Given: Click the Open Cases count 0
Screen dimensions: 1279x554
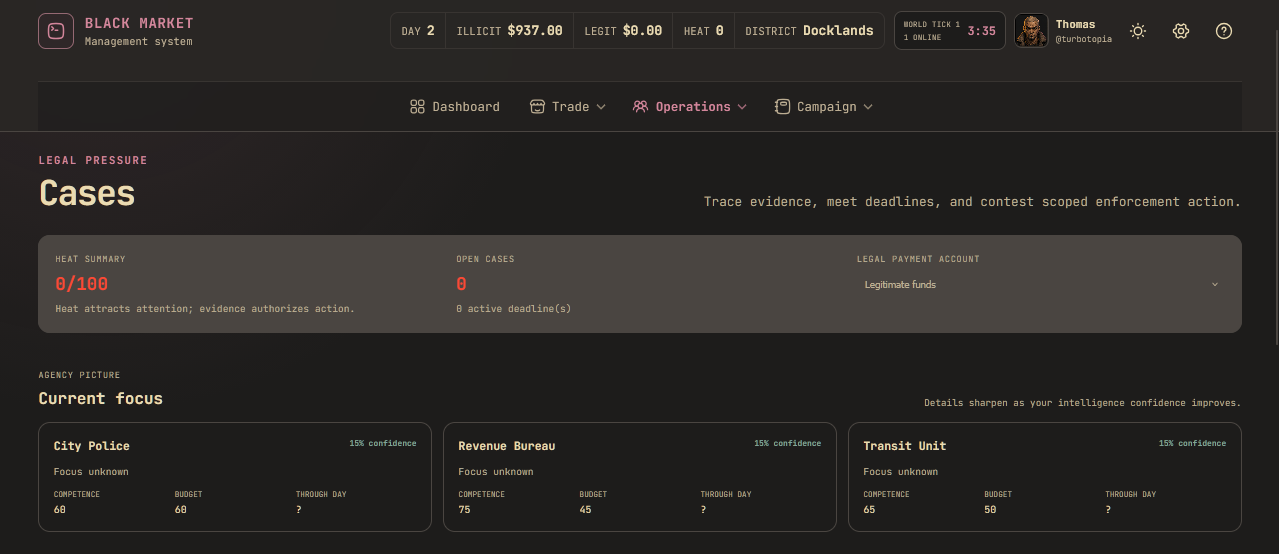Looking at the screenshot, I should pyautogui.click(x=461, y=284).
